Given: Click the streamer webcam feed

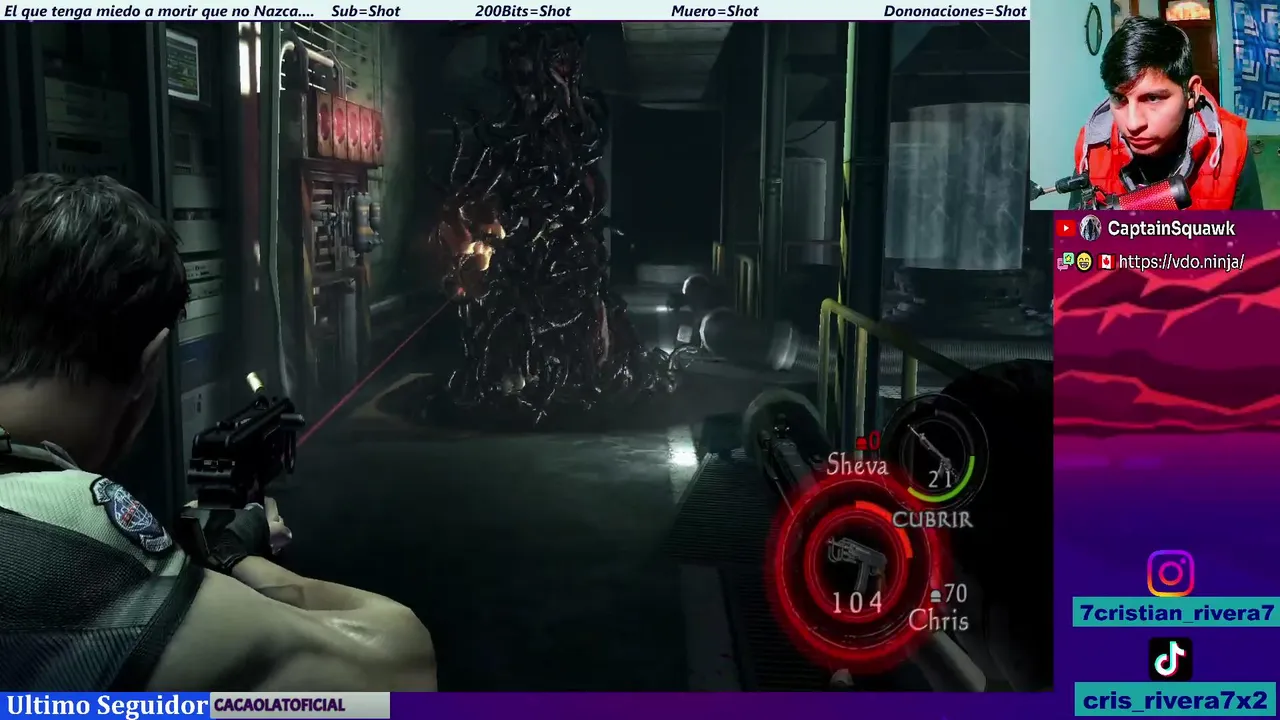Looking at the screenshot, I should coord(1155,105).
